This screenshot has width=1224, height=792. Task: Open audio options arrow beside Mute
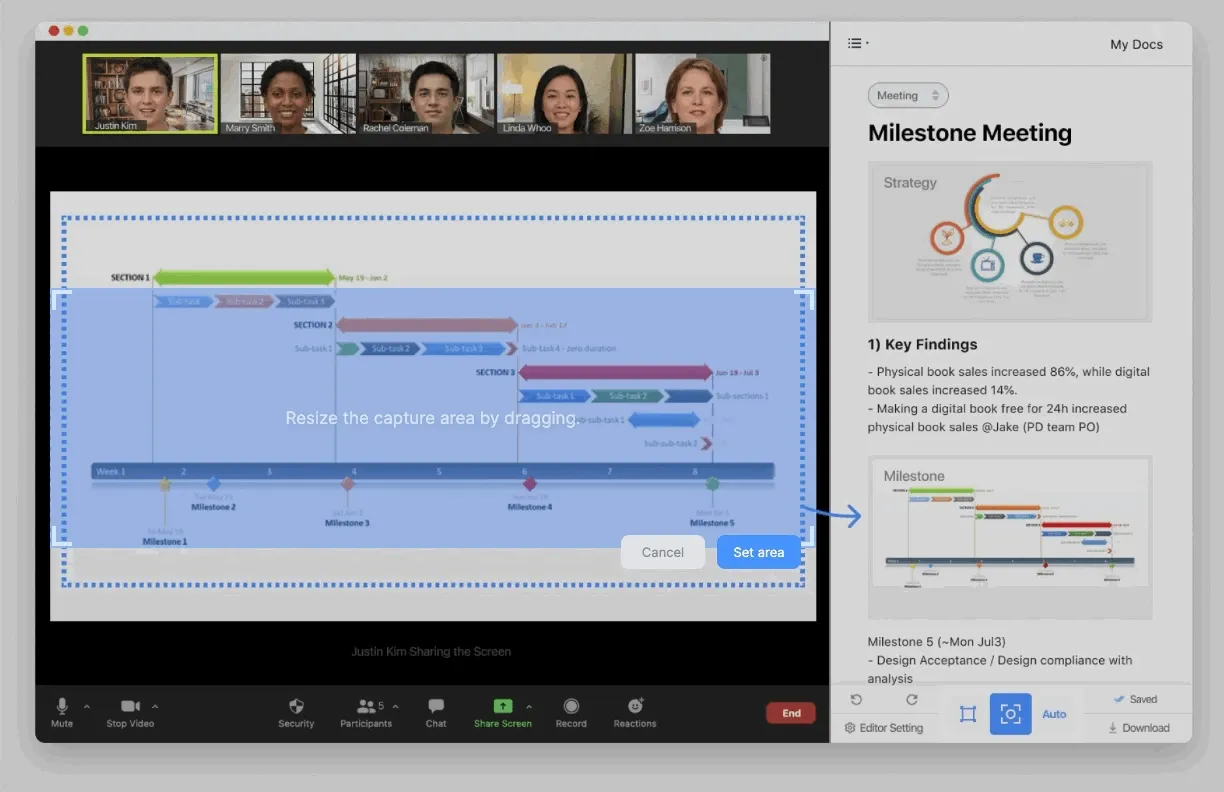86,707
